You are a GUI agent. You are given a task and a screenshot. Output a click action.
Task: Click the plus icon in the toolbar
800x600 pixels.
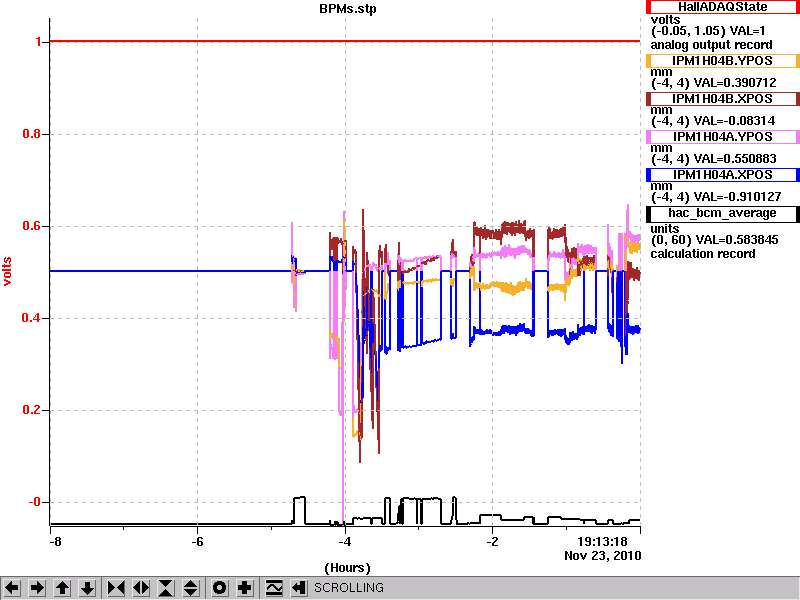coord(245,588)
